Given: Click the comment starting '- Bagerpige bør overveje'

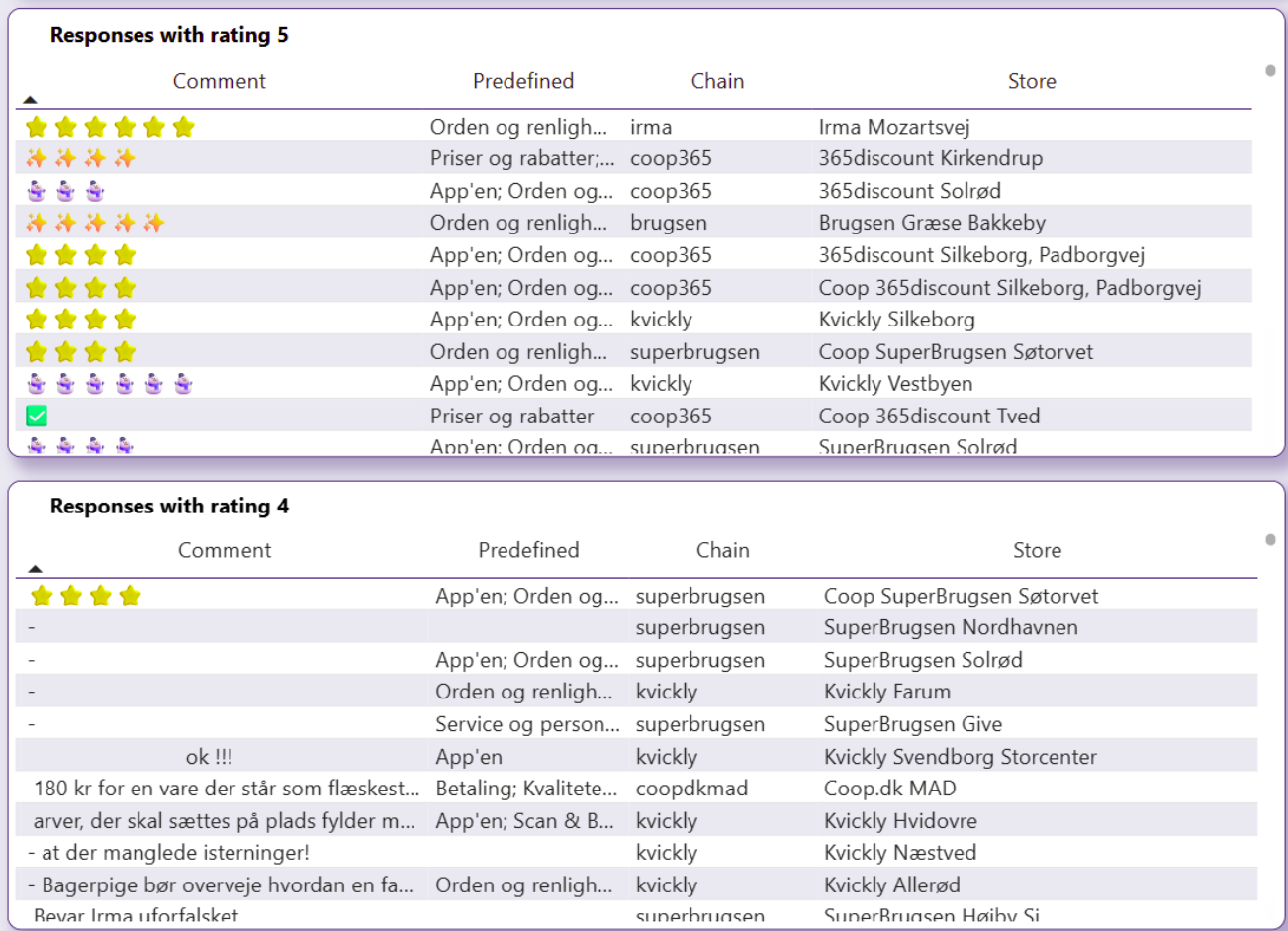Looking at the screenshot, I should coord(221,885).
